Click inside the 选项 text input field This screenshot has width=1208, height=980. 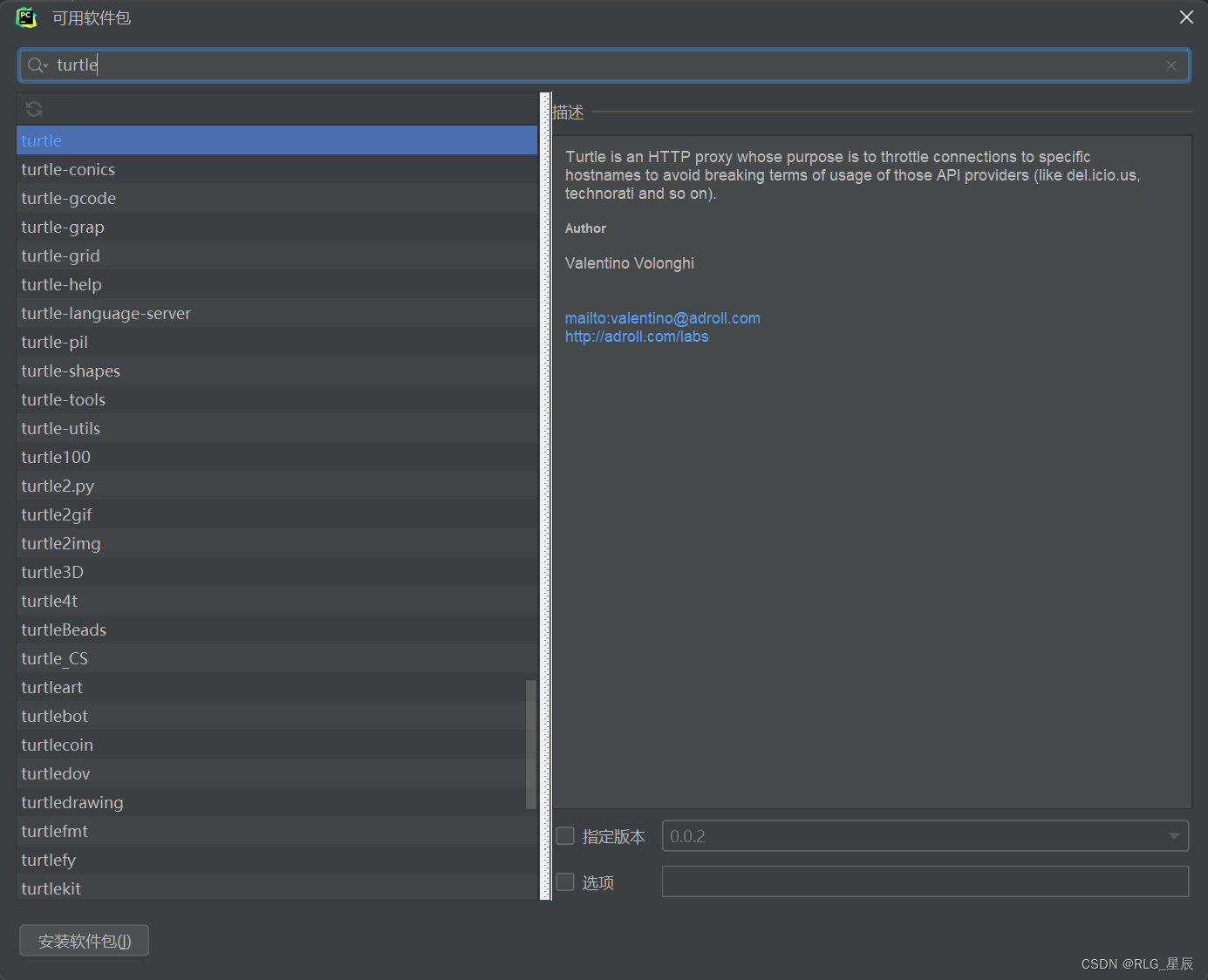coord(925,881)
